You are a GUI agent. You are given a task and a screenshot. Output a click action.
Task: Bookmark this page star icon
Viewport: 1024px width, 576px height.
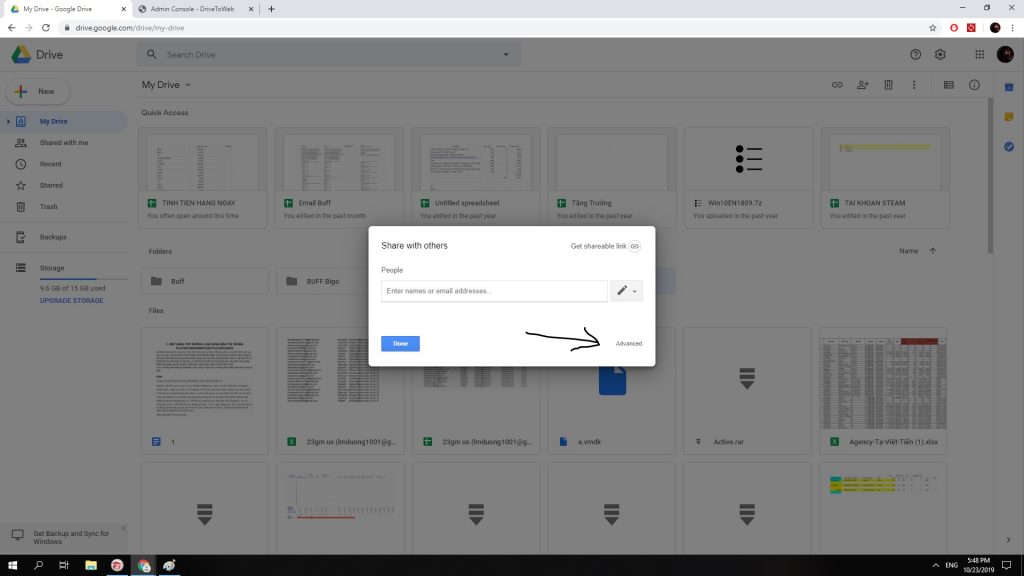933,28
